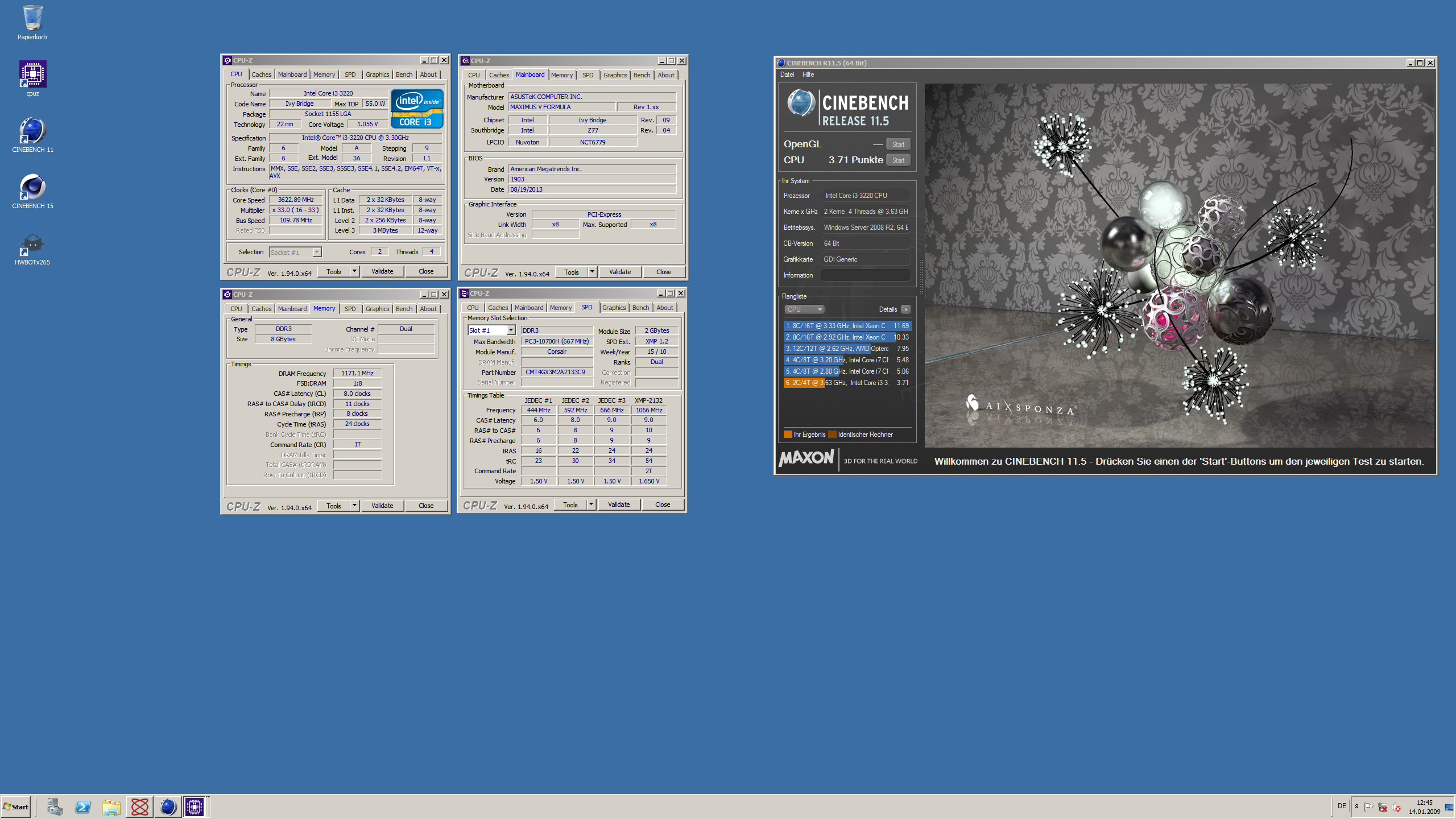Click the Cinebench globe logo in the panel
This screenshot has height=819, width=1456.
[801, 104]
